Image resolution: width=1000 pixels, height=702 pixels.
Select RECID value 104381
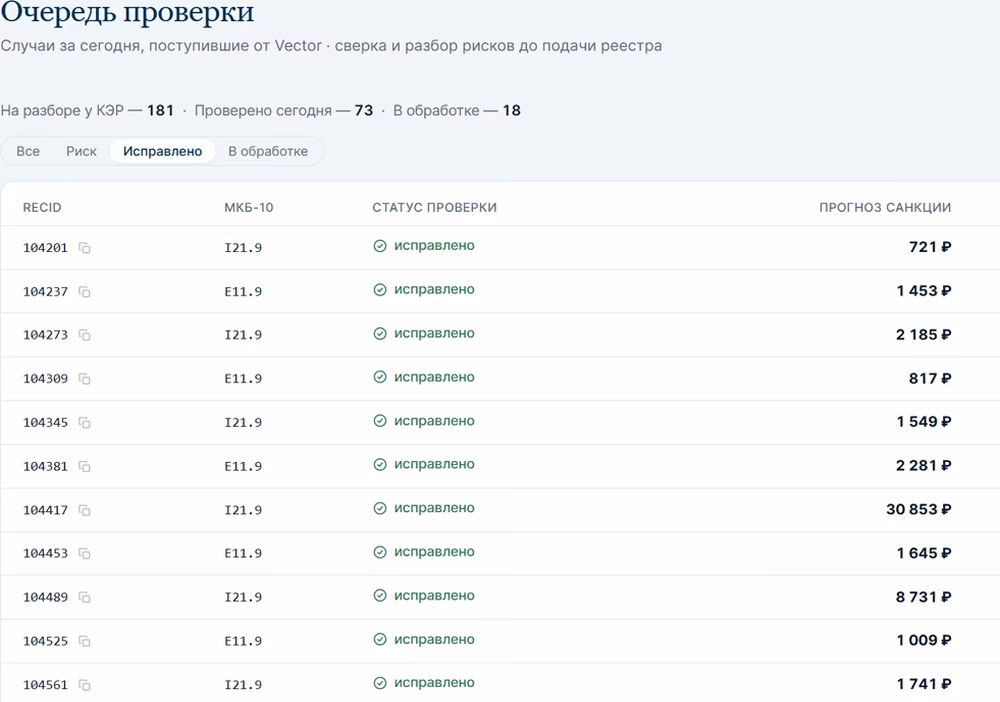pyautogui.click(x=45, y=467)
